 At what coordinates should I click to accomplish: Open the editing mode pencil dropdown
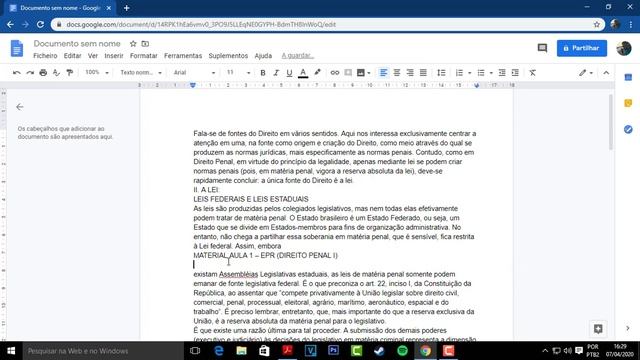tap(586, 73)
